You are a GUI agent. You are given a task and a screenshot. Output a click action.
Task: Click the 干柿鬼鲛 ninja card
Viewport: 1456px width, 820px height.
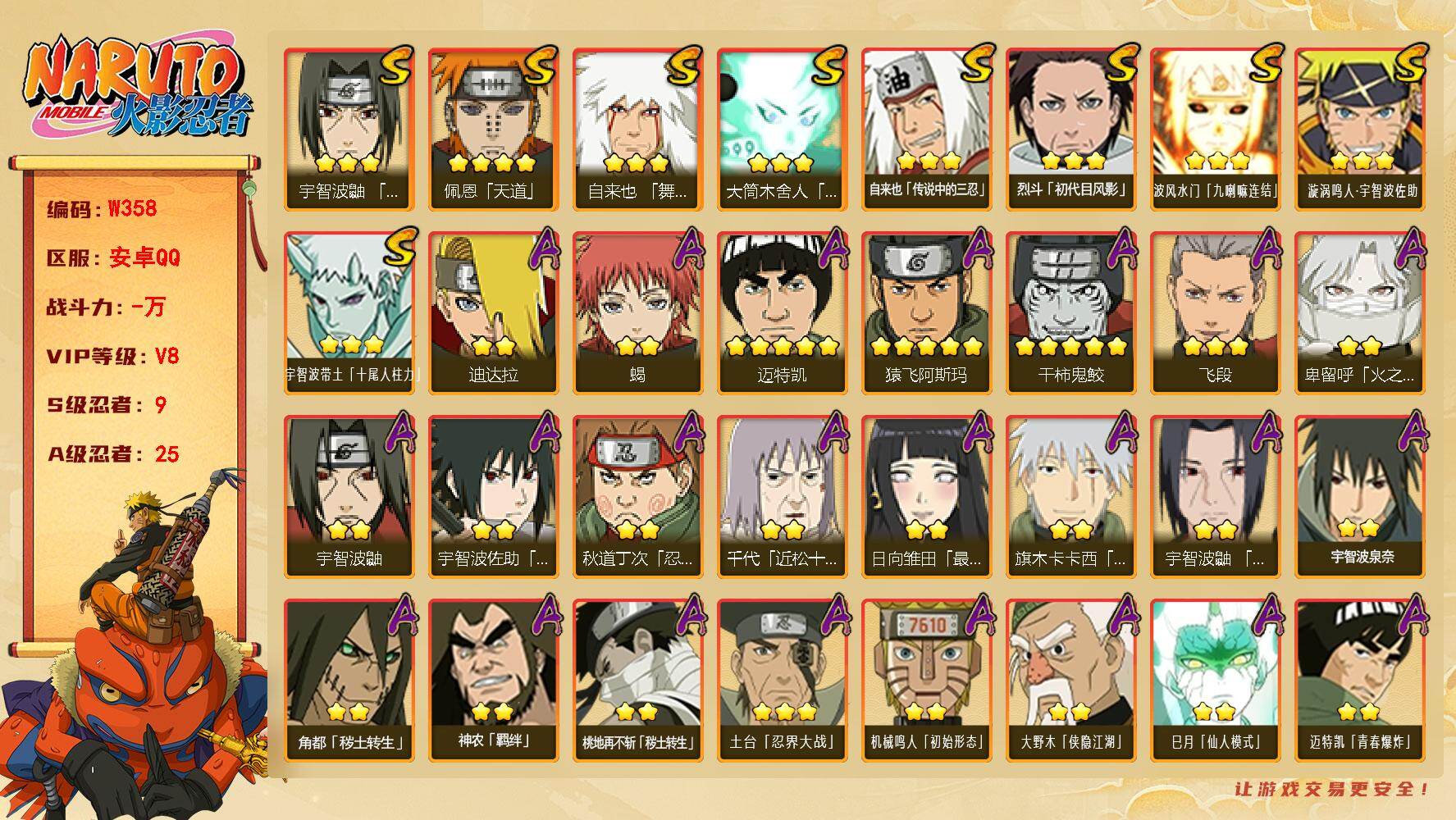(x=1070, y=312)
